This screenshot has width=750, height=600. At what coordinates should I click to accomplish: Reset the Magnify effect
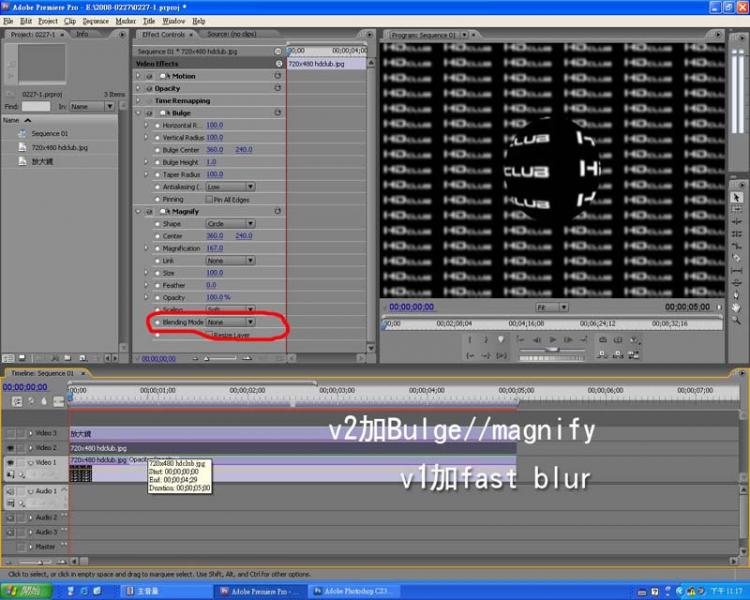278,211
